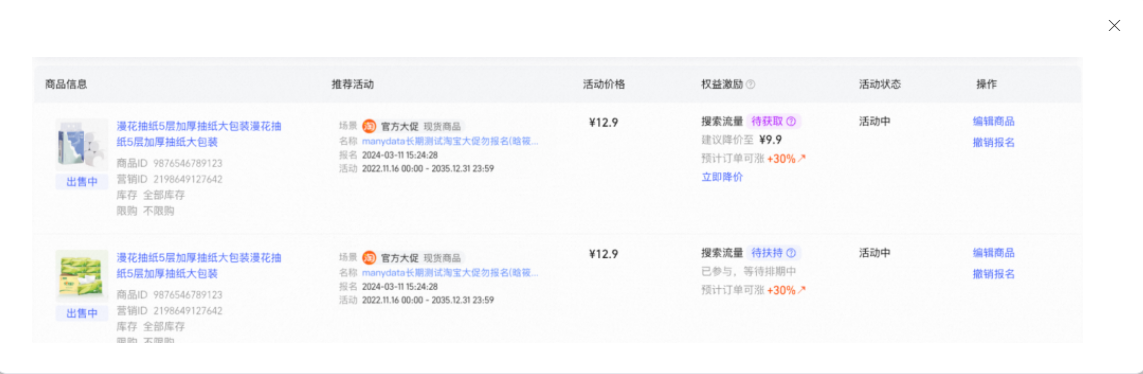Select the blue 待扶持 tag text
This screenshot has width=1143, height=374.
coord(767,253)
